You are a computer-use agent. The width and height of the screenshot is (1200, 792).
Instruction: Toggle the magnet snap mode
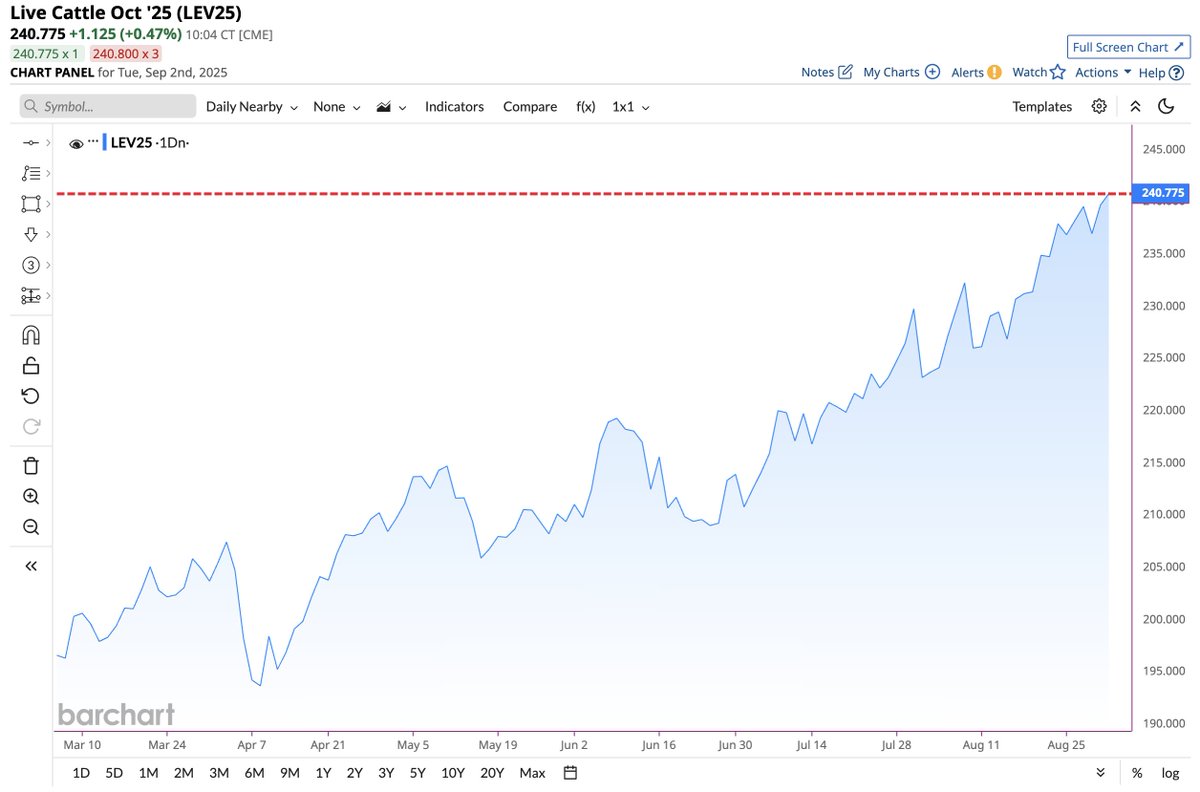[30, 335]
